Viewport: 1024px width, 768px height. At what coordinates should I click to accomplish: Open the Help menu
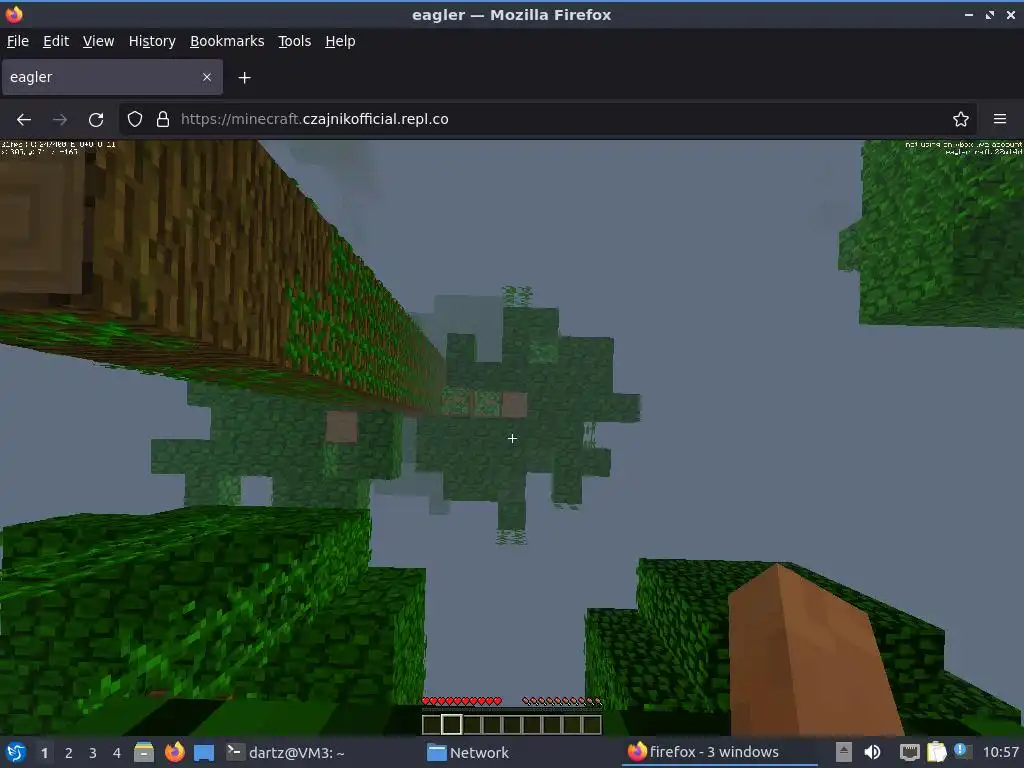click(340, 41)
